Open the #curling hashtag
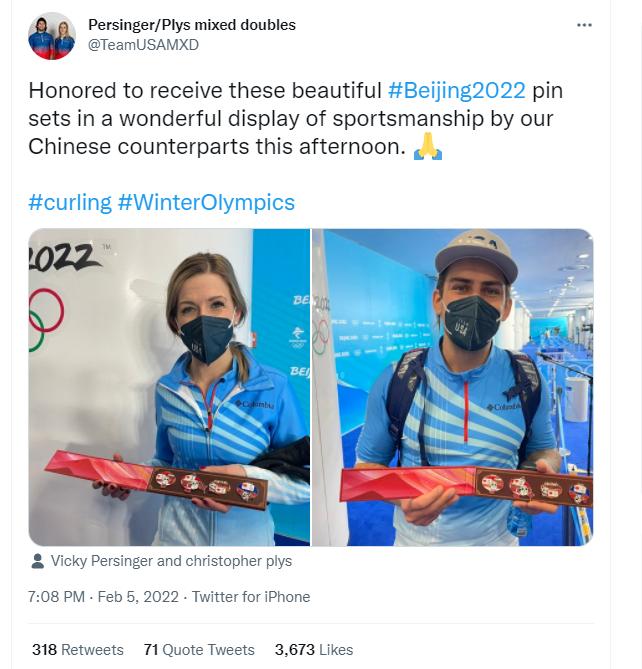The height and width of the screenshot is (669, 642). pyautogui.click(x=70, y=202)
